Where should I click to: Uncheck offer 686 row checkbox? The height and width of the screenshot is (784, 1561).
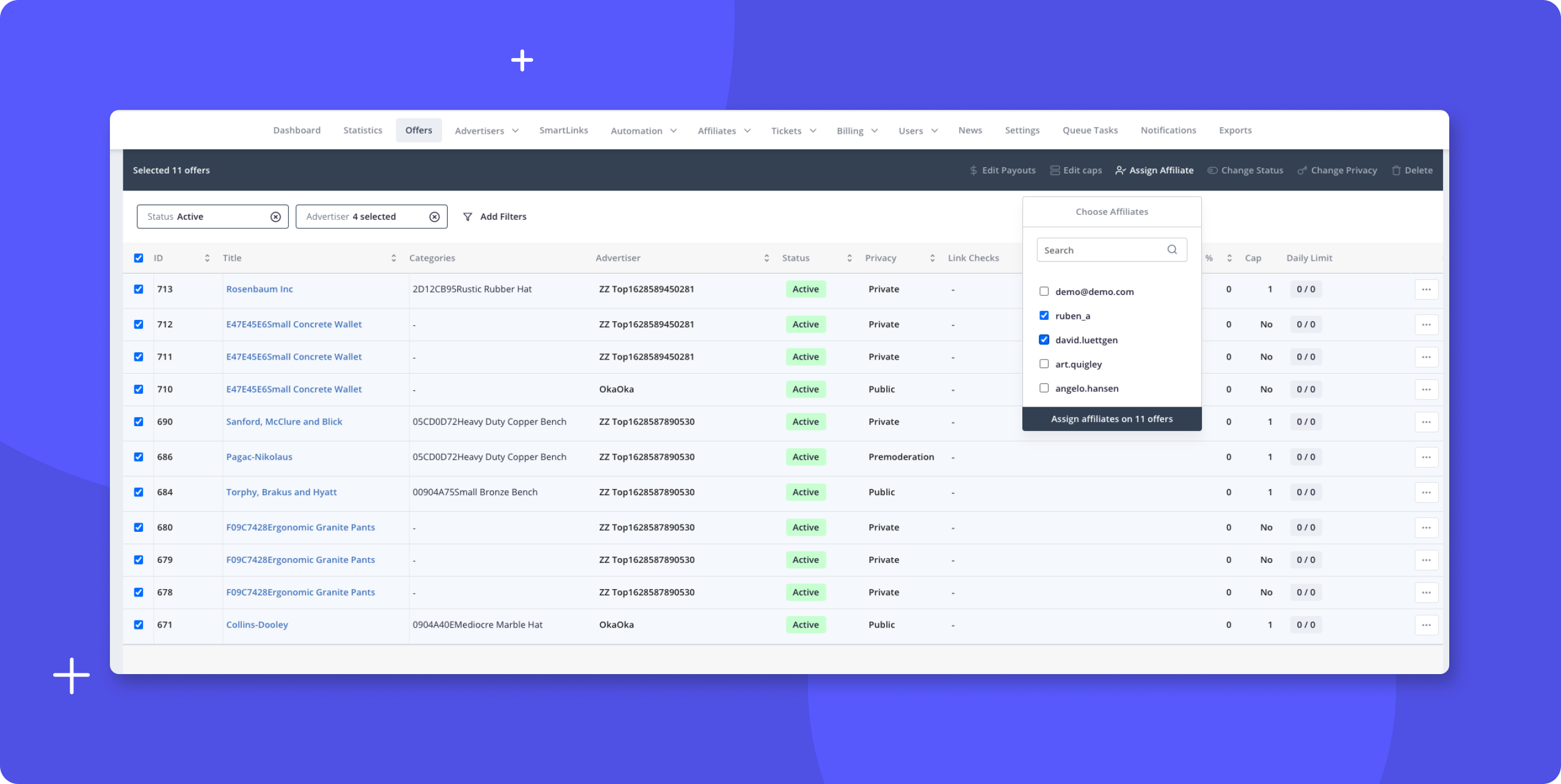pyautogui.click(x=139, y=457)
